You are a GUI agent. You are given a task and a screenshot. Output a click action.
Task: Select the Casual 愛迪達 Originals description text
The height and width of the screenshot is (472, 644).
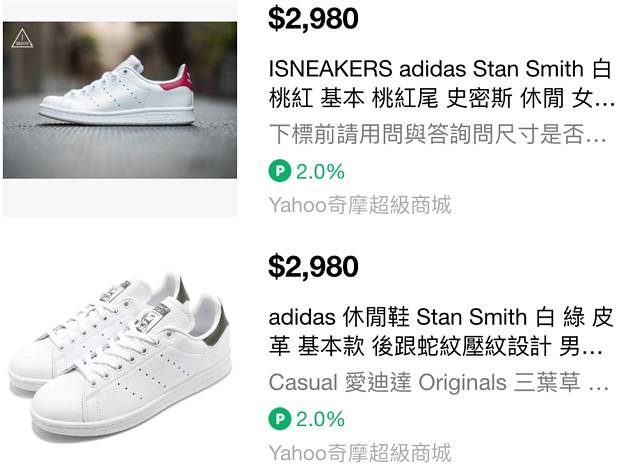tap(439, 382)
